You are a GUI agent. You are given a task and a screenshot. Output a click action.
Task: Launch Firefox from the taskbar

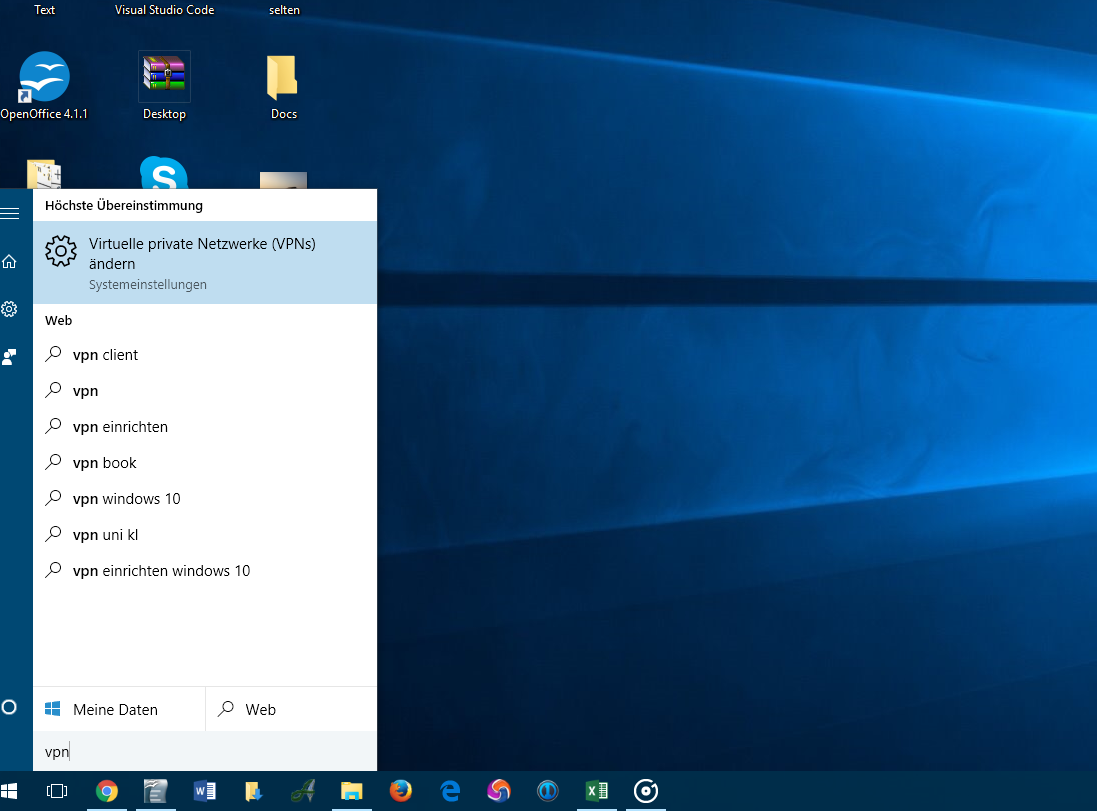[x=401, y=791]
